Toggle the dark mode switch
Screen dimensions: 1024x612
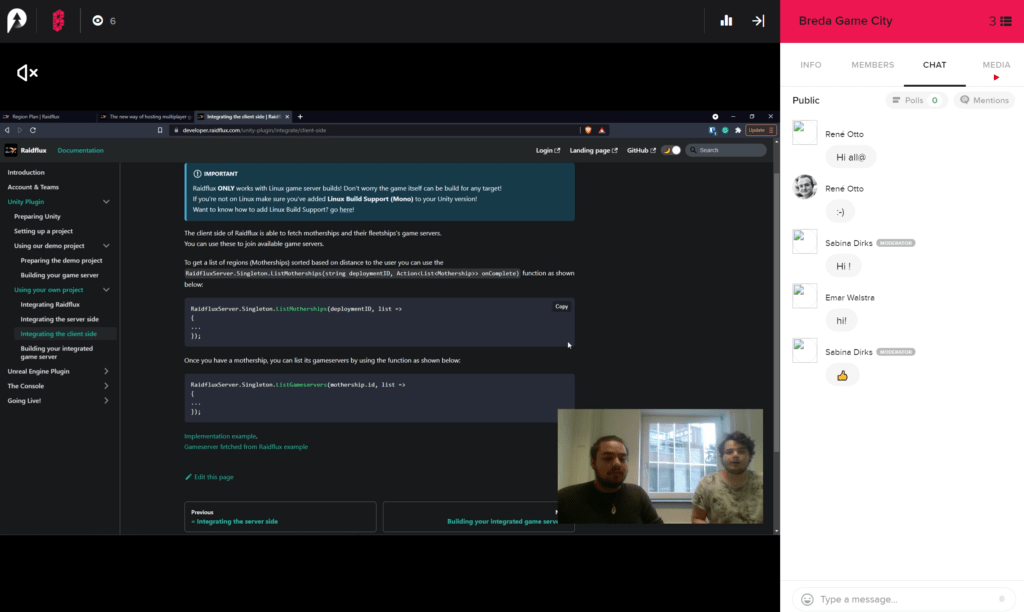(x=671, y=150)
